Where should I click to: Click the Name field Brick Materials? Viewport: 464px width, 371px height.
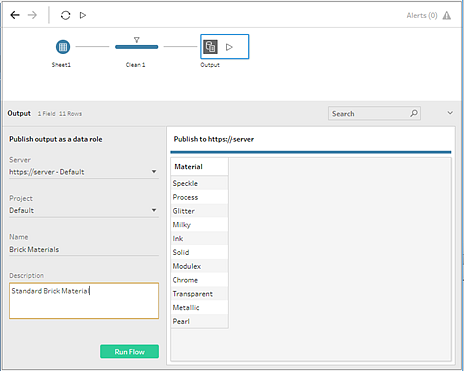84,249
